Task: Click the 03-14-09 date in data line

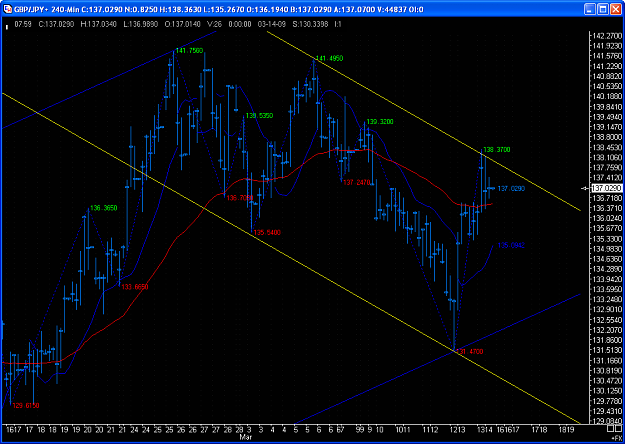Action: coord(271,24)
